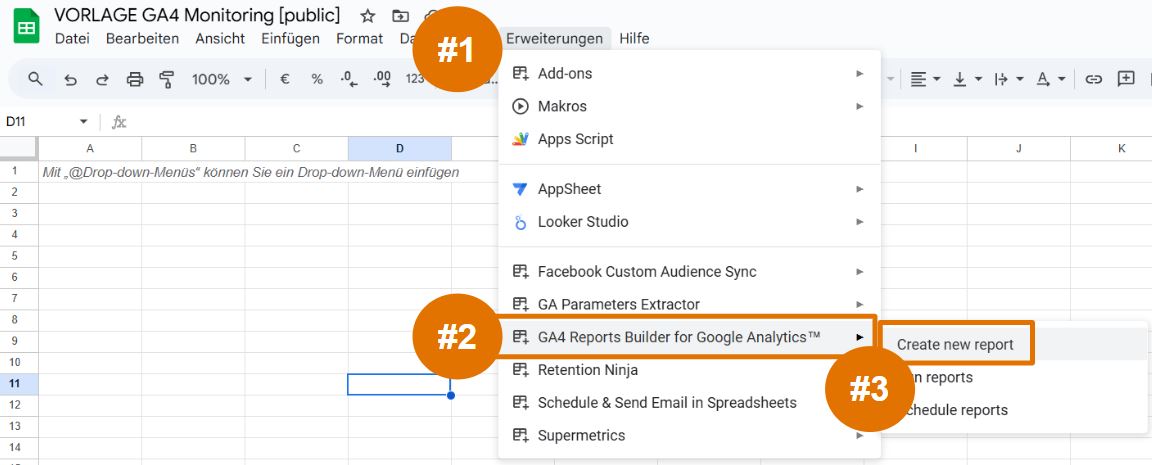Increase decimal places
The width and height of the screenshot is (1152, 465).
(x=382, y=79)
